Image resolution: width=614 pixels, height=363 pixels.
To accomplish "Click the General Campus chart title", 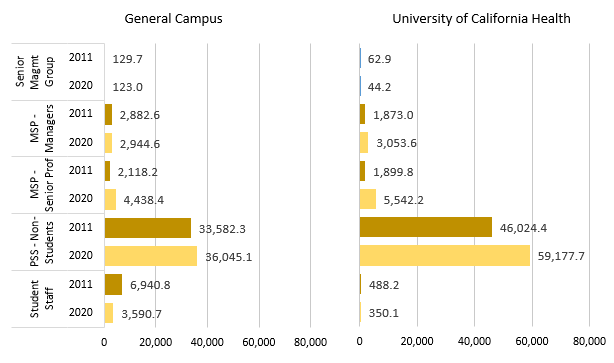I will [173, 19].
